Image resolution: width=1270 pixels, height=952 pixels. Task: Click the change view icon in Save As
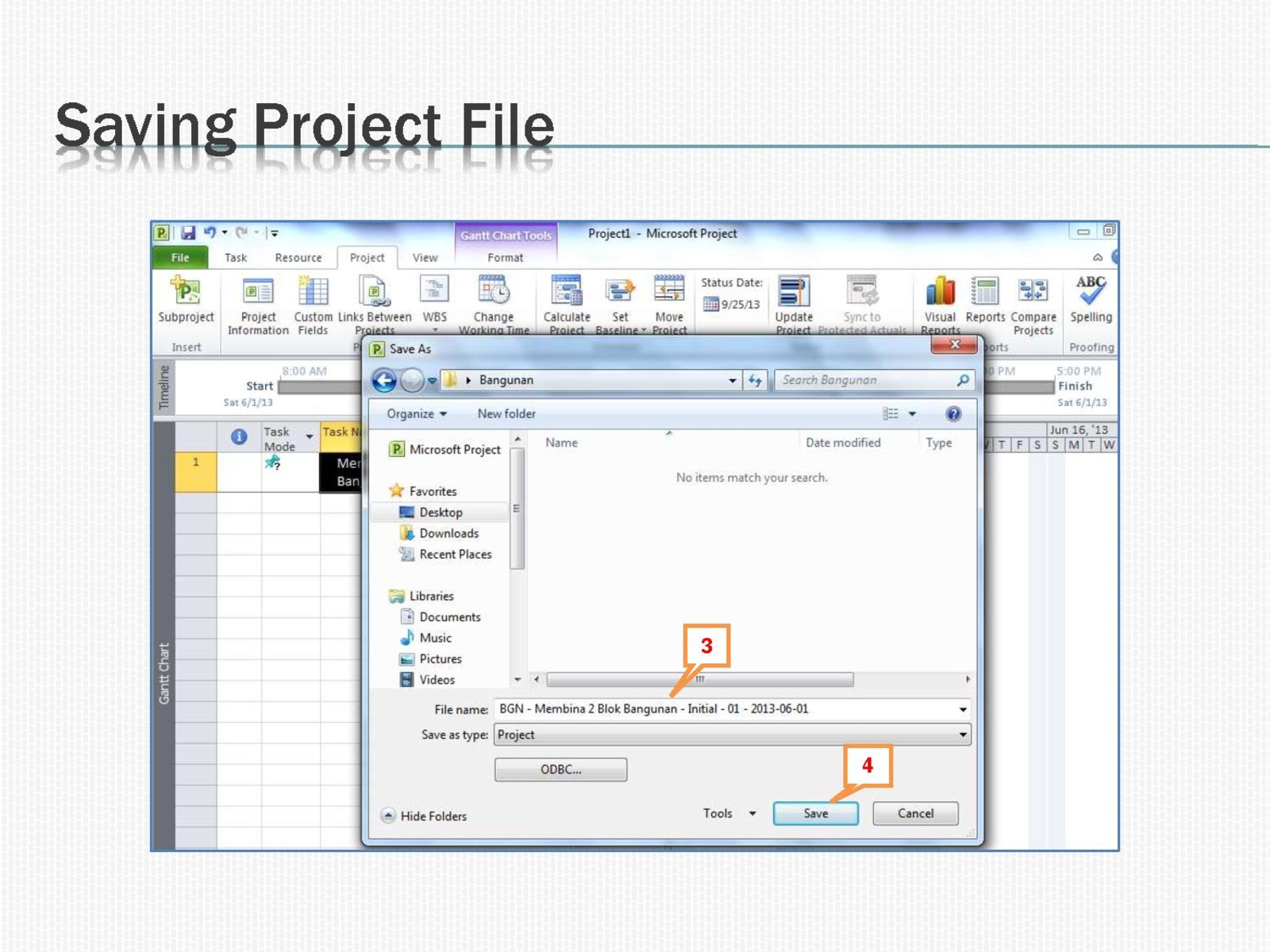click(891, 413)
